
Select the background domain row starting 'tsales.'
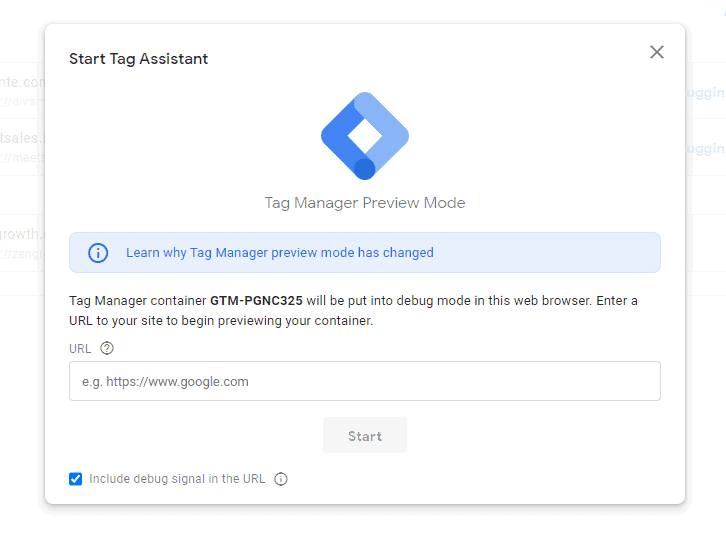(x=22, y=138)
